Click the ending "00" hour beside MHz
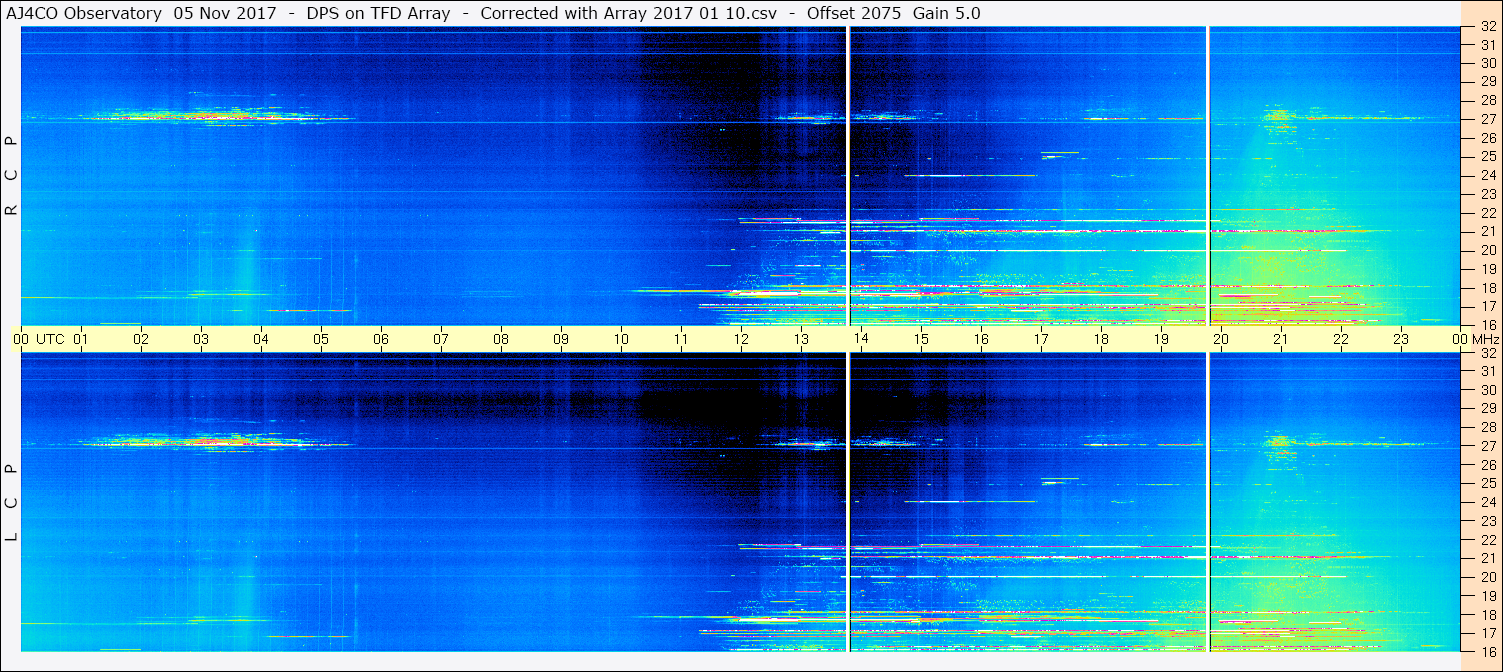Viewport: 1503px width, 672px height. (x=1459, y=339)
